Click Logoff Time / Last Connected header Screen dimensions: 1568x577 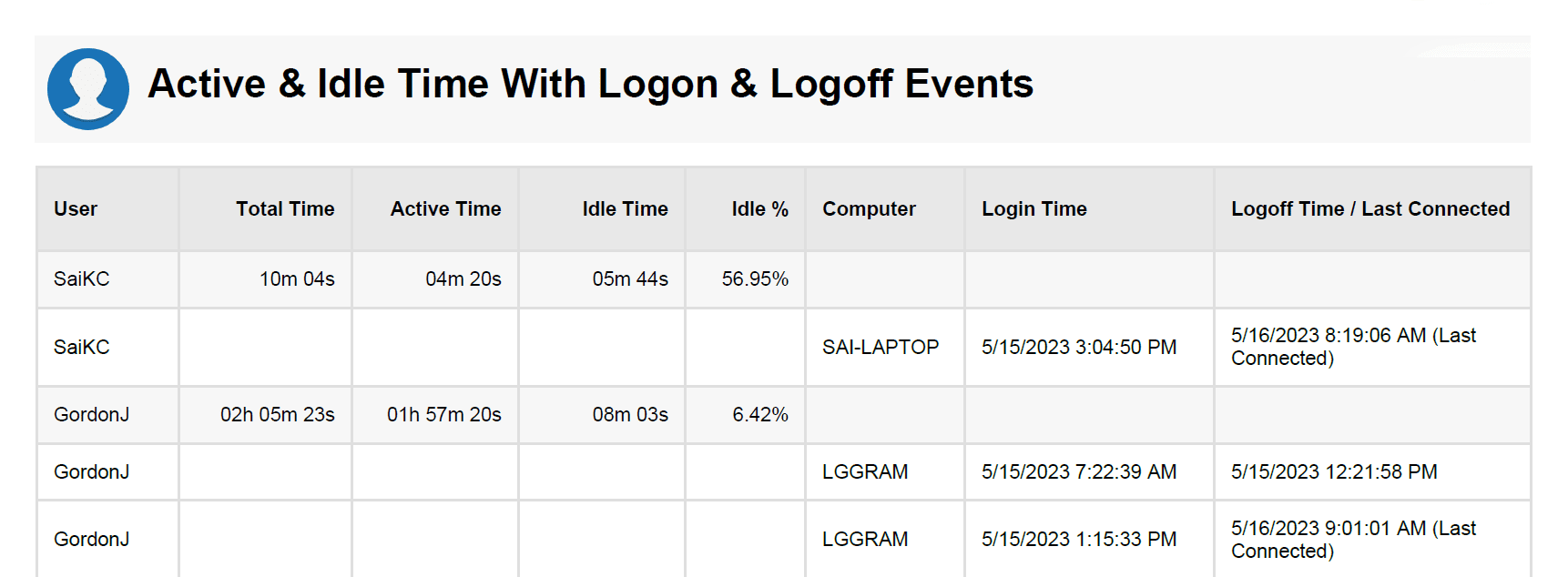click(x=1369, y=209)
